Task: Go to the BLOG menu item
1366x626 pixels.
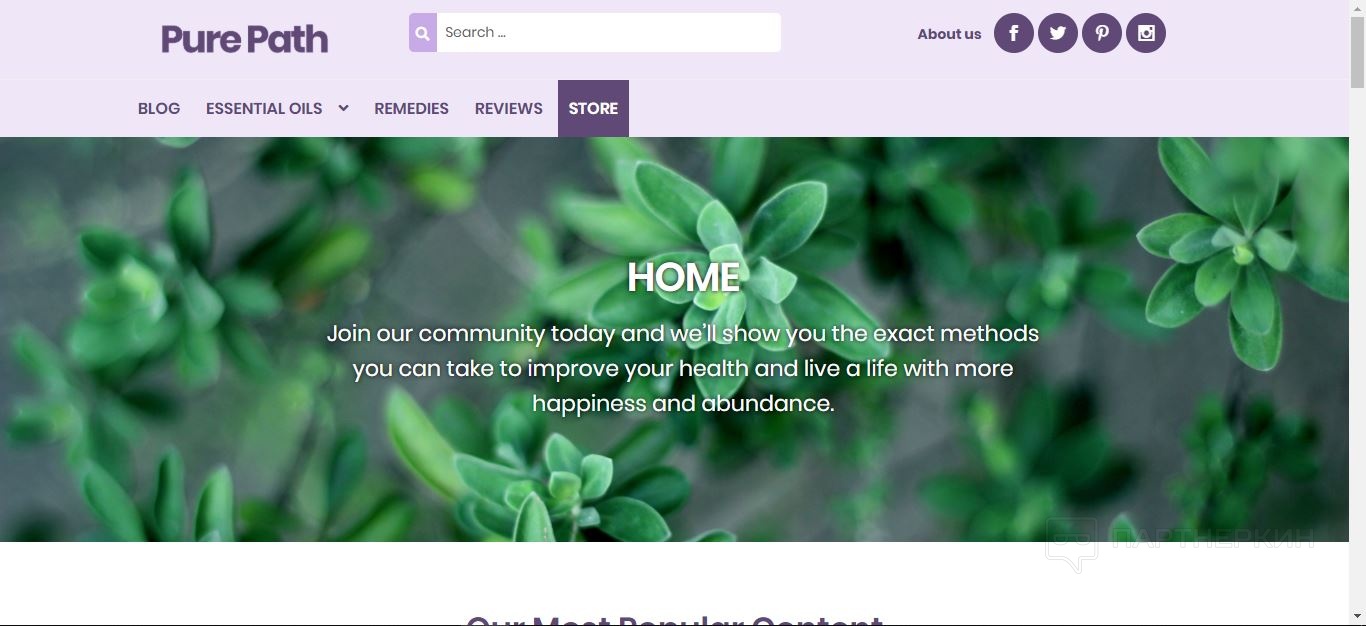Action: coord(159,108)
